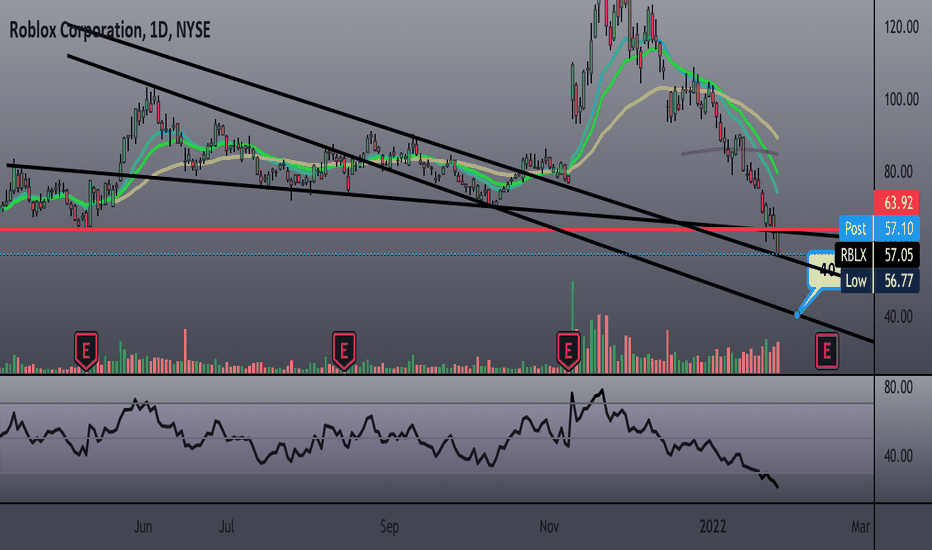Viewport: 932px width, 550px height.
Task: Click the 57.05 last price value
Action: tap(897, 255)
